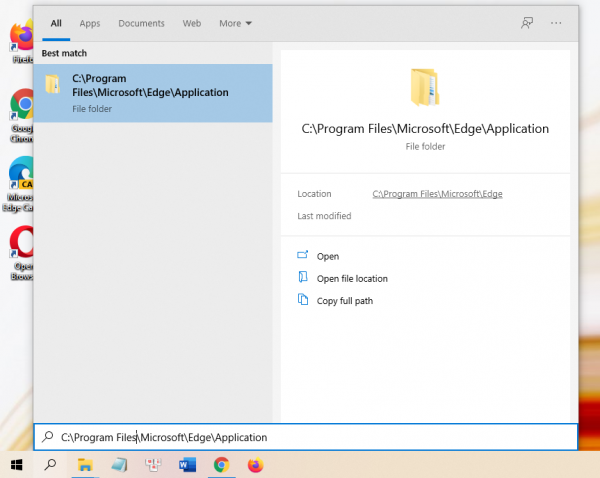The height and width of the screenshot is (478, 600).
Task: Open the Solitaire cards app on taskbar
Action: [x=153, y=465]
